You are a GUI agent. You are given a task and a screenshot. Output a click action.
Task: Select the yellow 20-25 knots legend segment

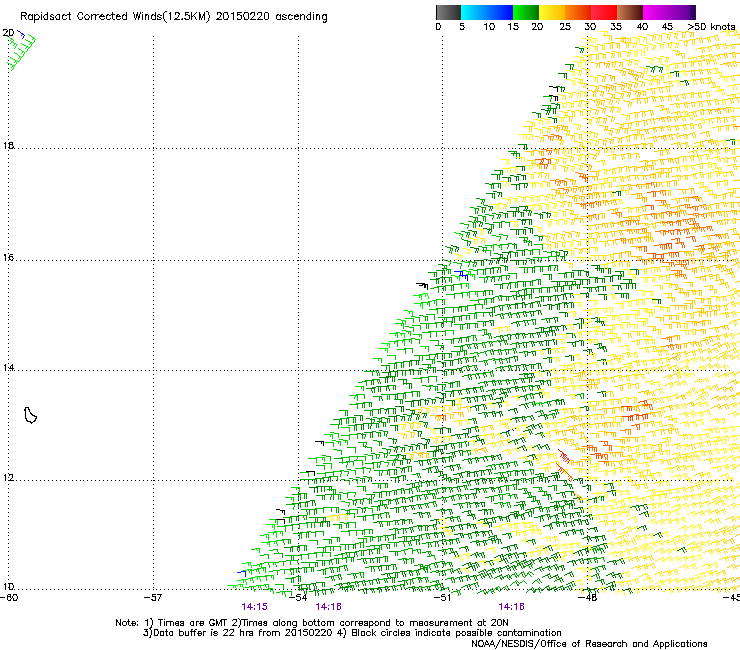tap(552, 12)
